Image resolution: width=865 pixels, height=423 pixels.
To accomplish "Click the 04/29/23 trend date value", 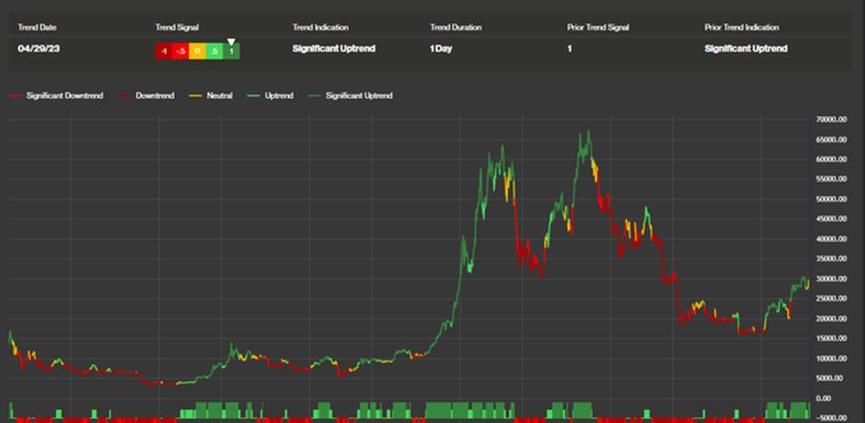I will (38, 49).
